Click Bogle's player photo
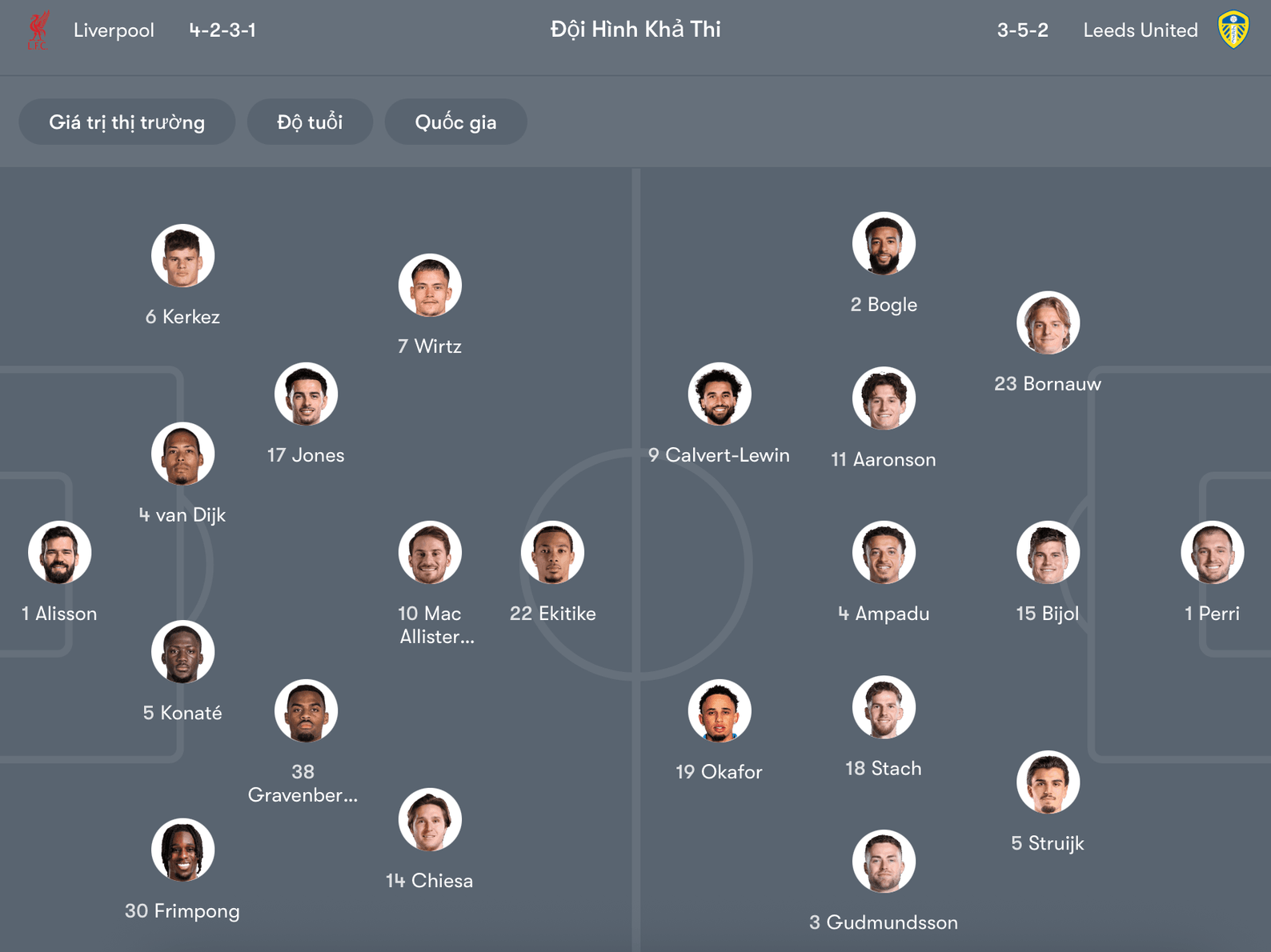Image resolution: width=1271 pixels, height=952 pixels. 883,244
